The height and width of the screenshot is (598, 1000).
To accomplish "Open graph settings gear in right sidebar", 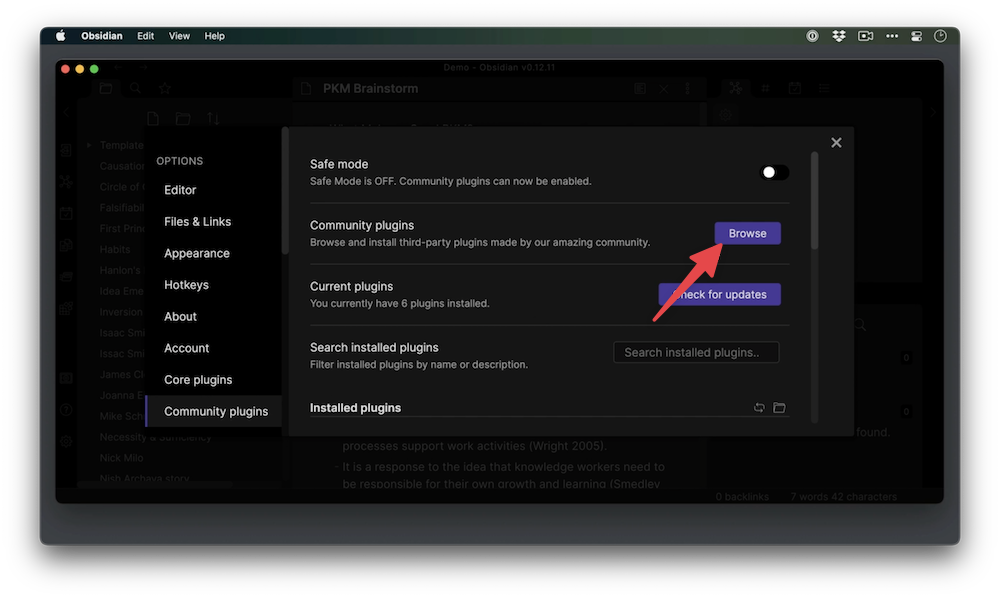I will click(726, 115).
